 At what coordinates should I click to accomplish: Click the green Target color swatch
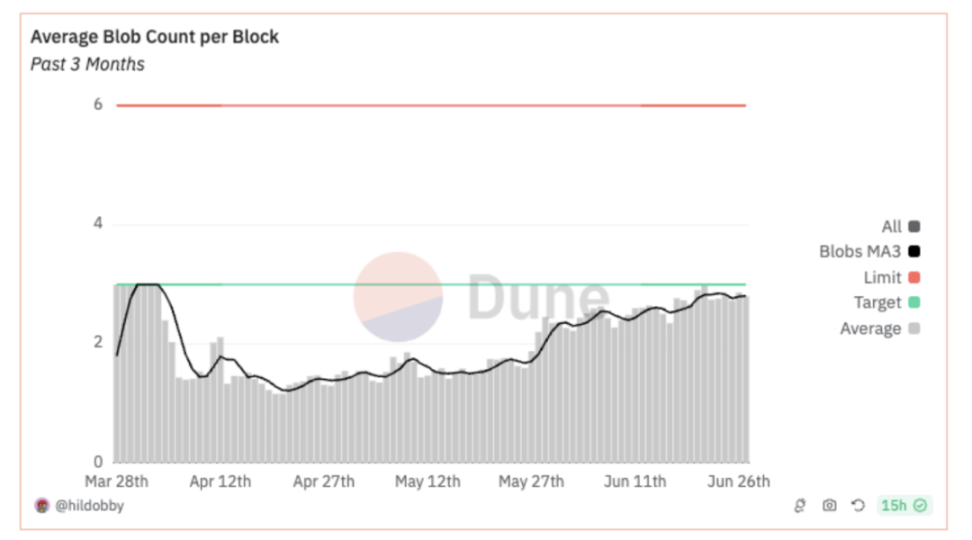pos(914,303)
